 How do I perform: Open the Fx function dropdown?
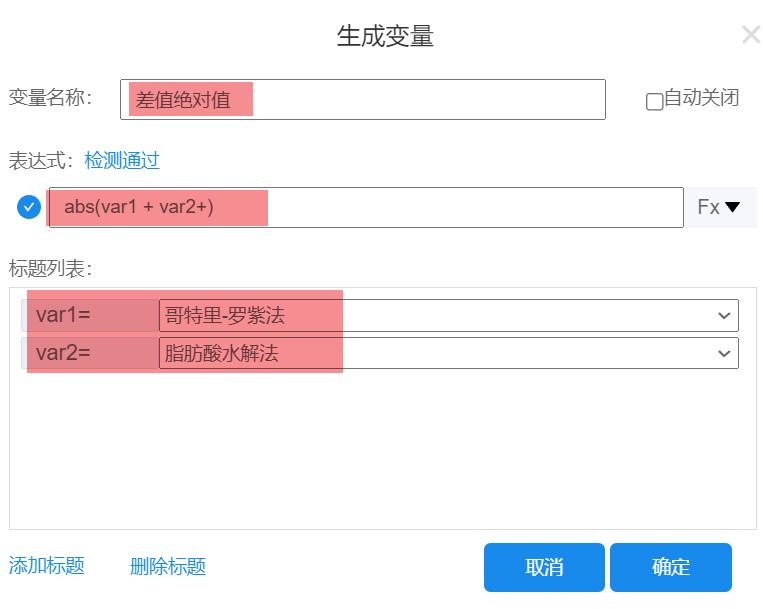click(x=719, y=207)
